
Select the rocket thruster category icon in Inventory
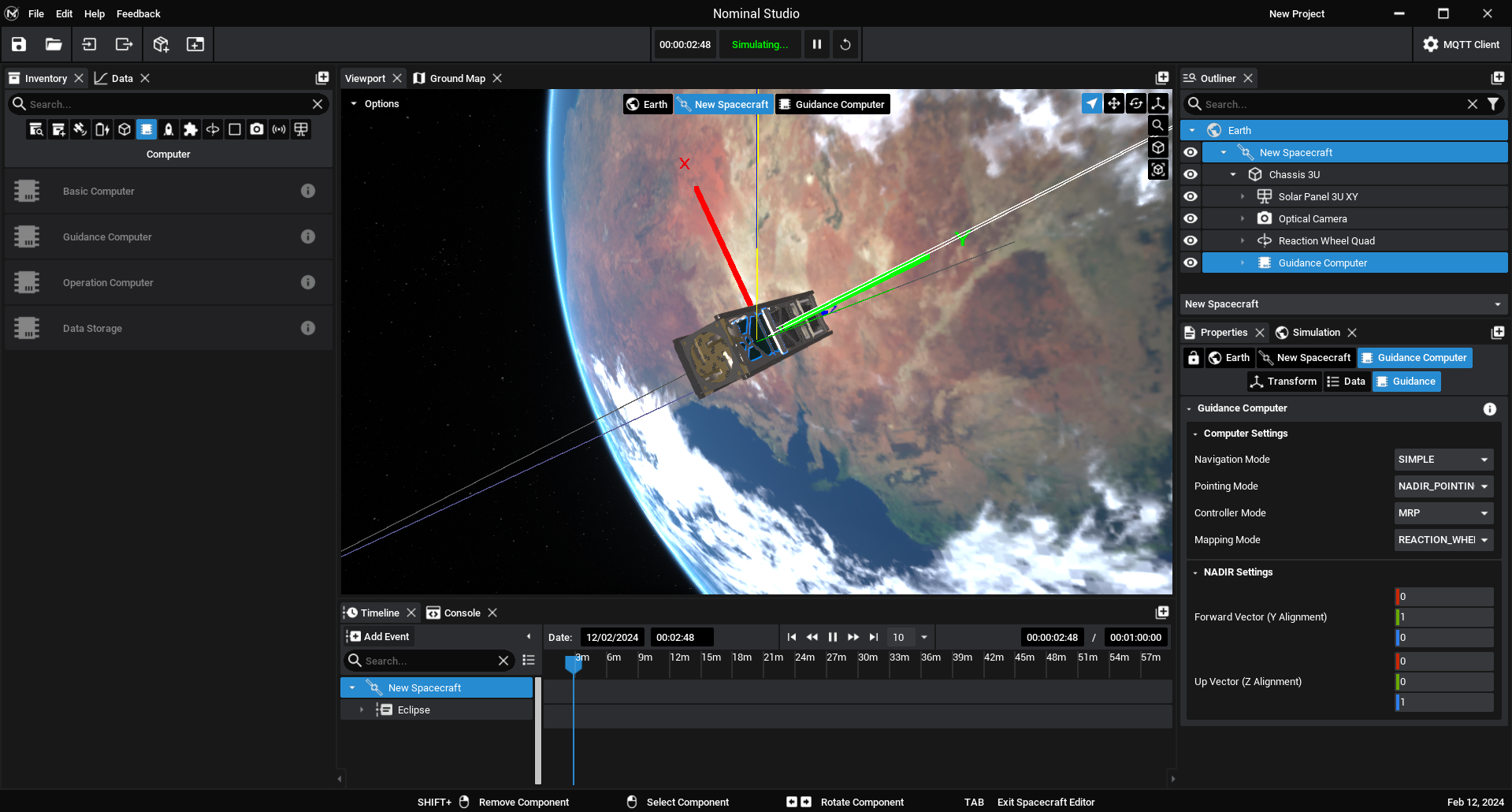(x=169, y=129)
